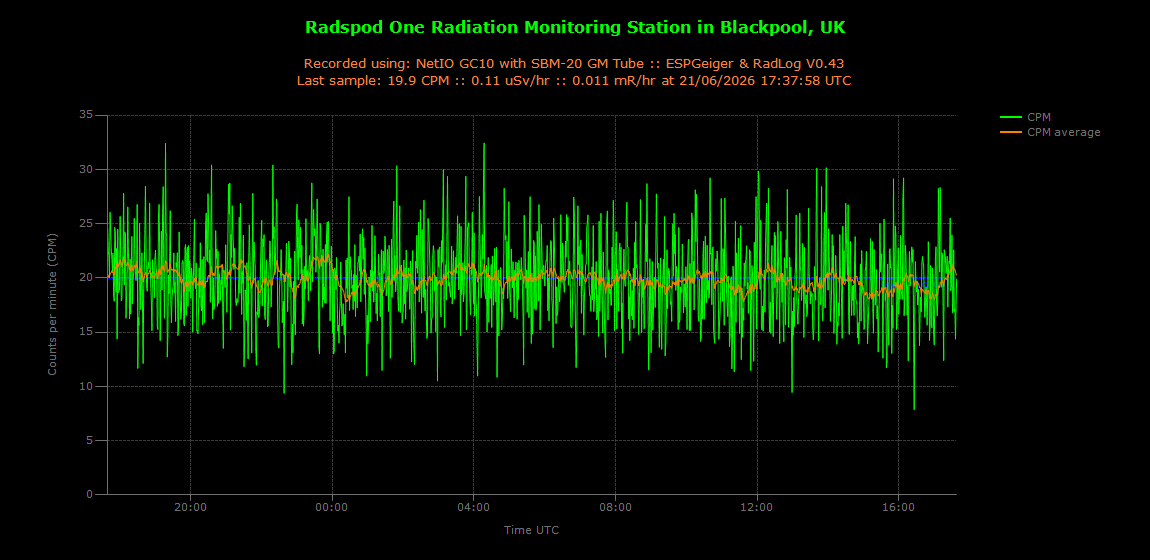The image size is (1150, 560).
Task: Click the 10 value on the y-axis
Action: (x=87, y=386)
